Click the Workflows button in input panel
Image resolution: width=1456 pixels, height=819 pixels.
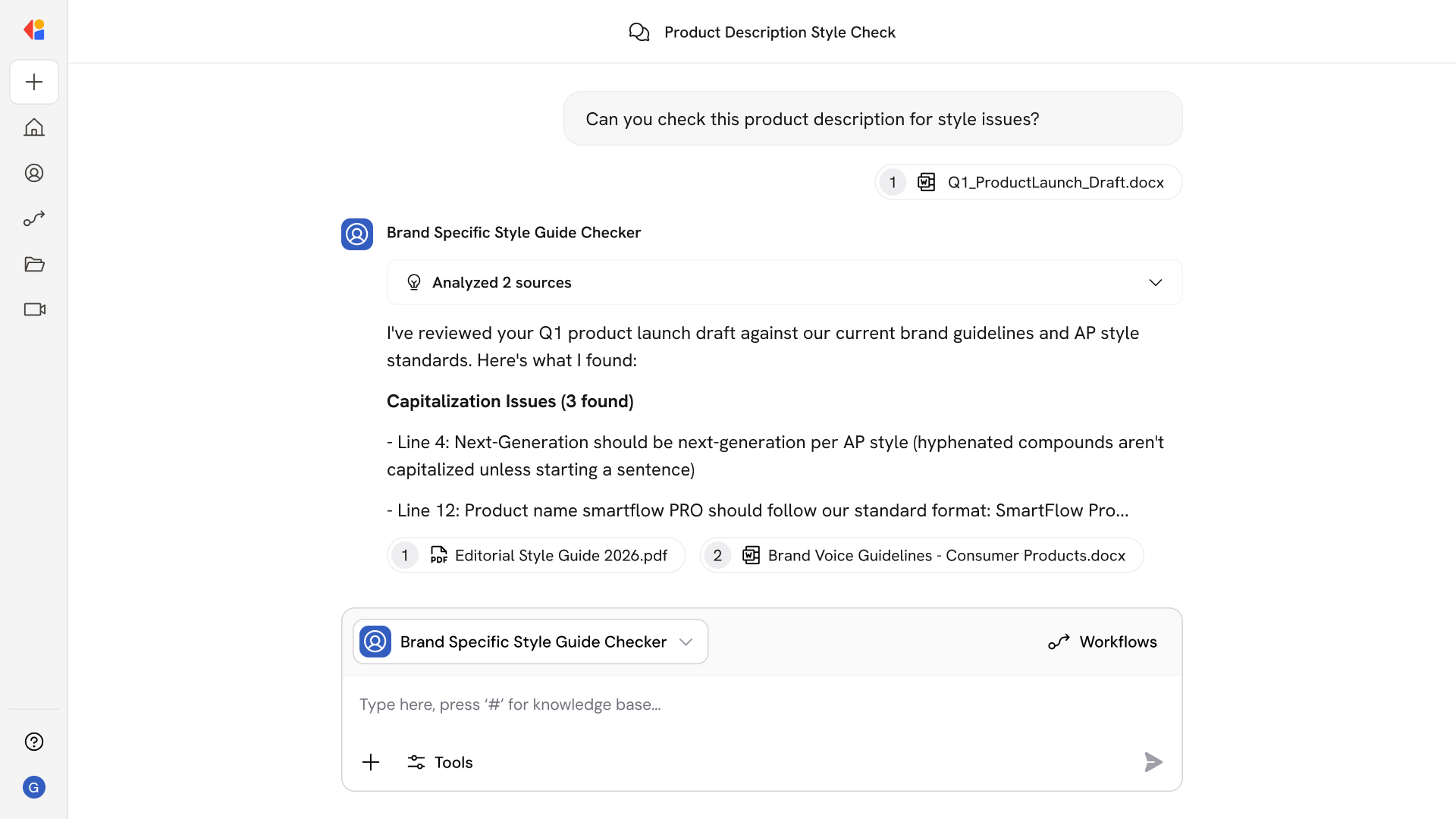click(1103, 642)
